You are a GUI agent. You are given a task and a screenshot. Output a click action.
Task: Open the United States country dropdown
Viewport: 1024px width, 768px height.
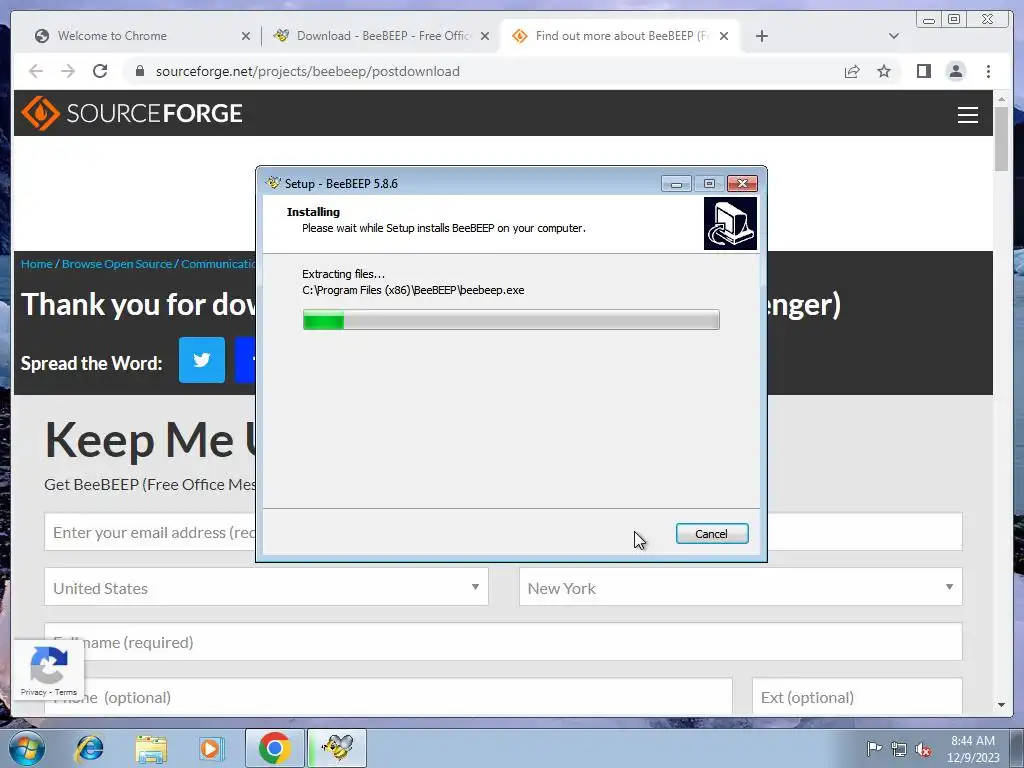266,586
